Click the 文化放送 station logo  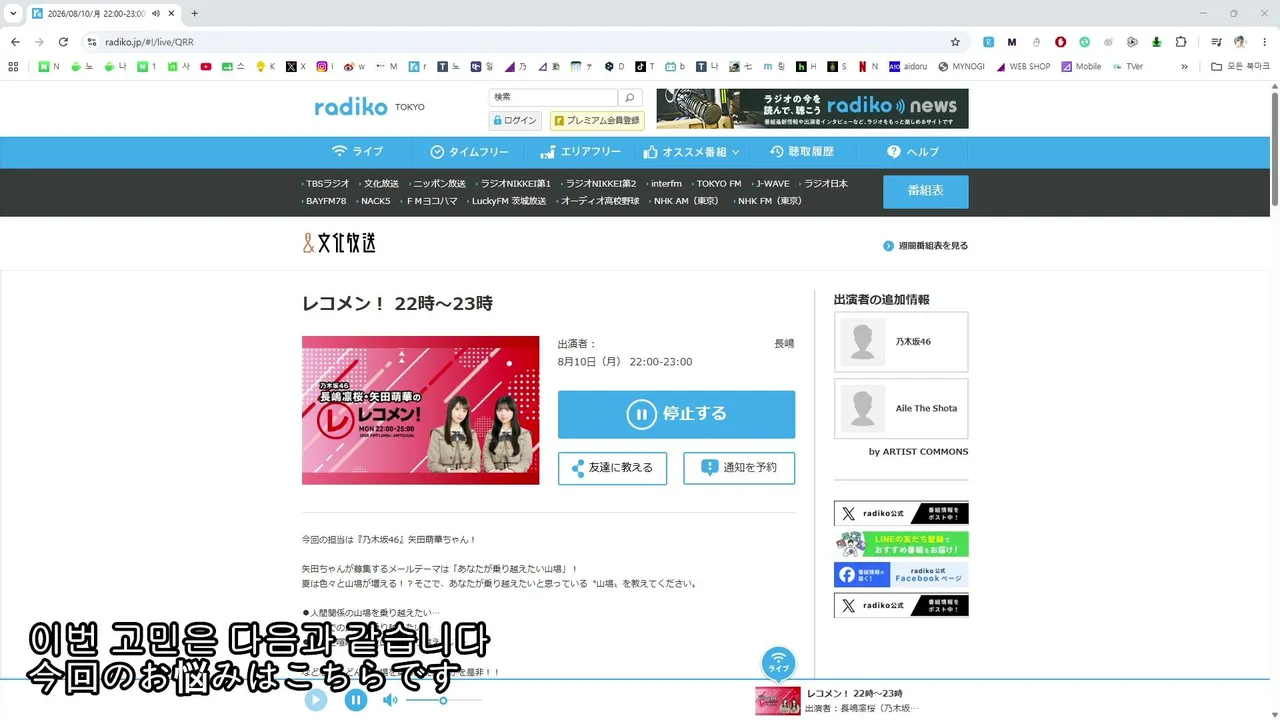click(340, 243)
